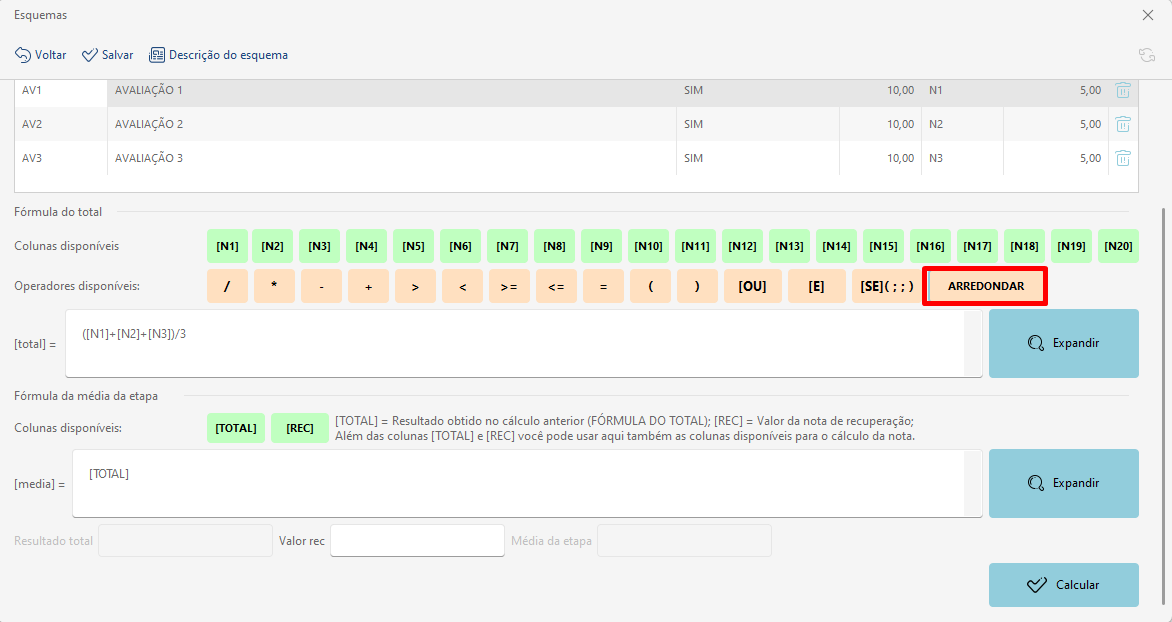The width and height of the screenshot is (1172, 622).
Task: Delete the AVALIAÇÃO 1 row with trash icon
Action: tap(1123, 90)
